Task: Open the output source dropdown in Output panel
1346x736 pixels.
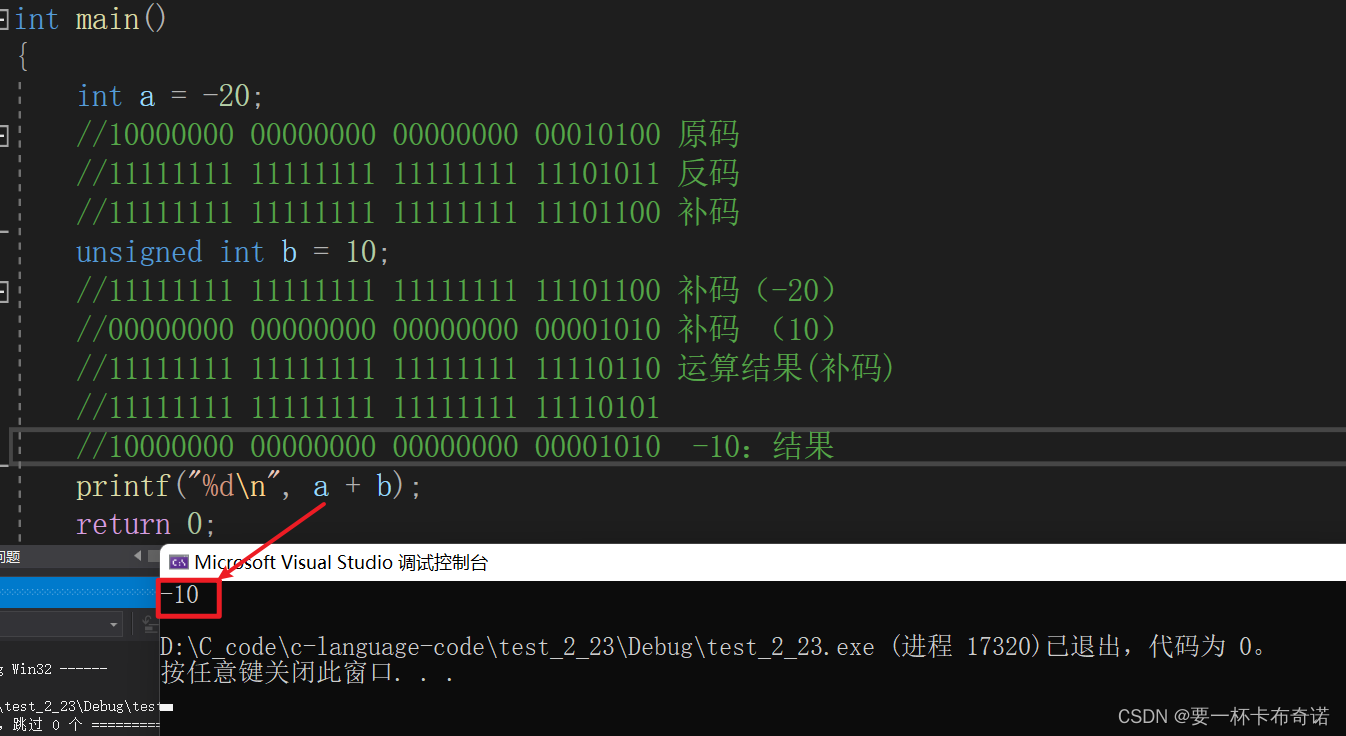Action: click(x=115, y=624)
